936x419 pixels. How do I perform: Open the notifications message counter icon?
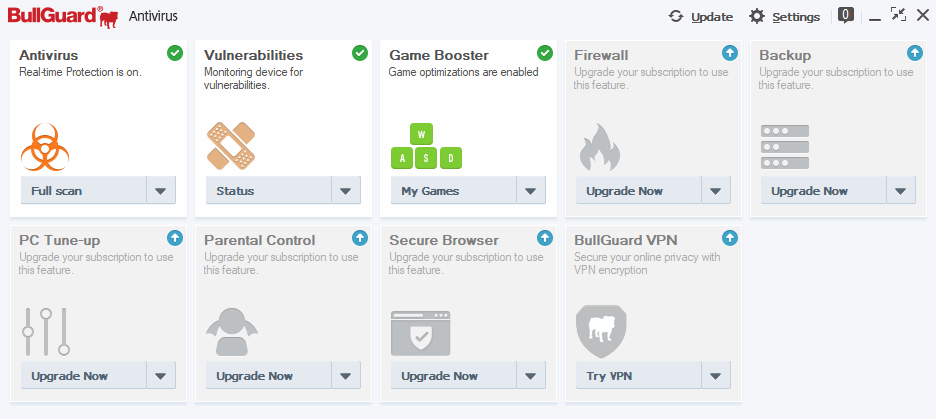pyautogui.click(x=845, y=15)
